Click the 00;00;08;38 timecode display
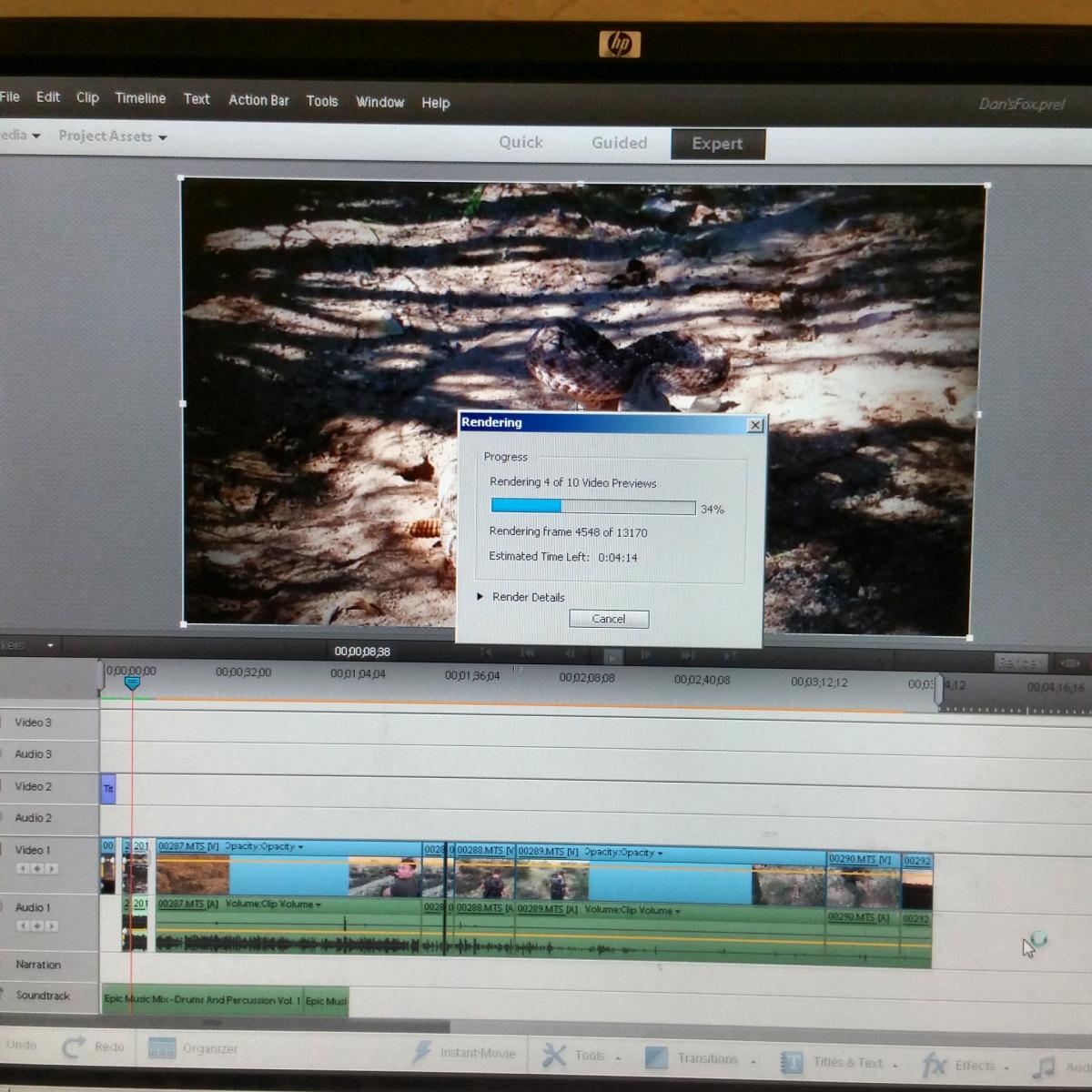This screenshot has height=1092, width=1092. pyautogui.click(x=362, y=652)
